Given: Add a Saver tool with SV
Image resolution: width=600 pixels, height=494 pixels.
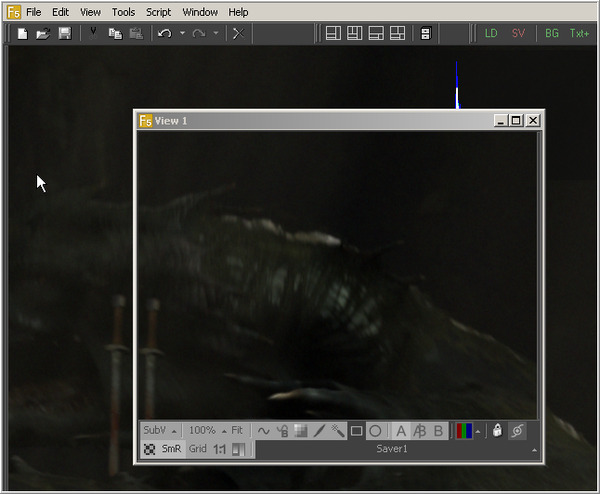Looking at the screenshot, I should tap(518, 33).
